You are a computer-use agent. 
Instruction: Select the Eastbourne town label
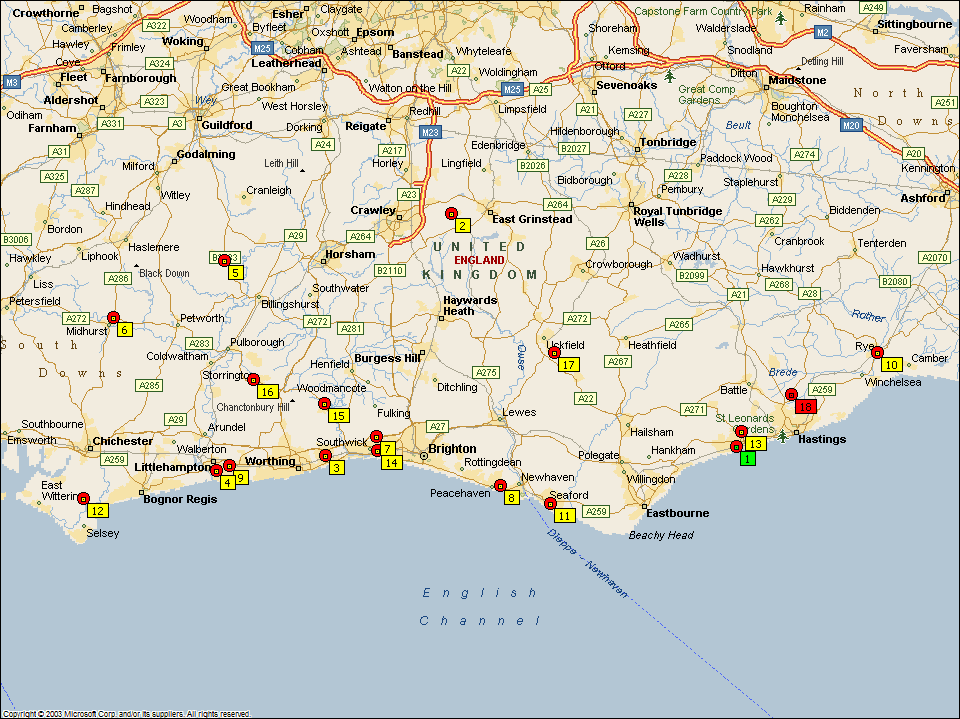tap(677, 513)
